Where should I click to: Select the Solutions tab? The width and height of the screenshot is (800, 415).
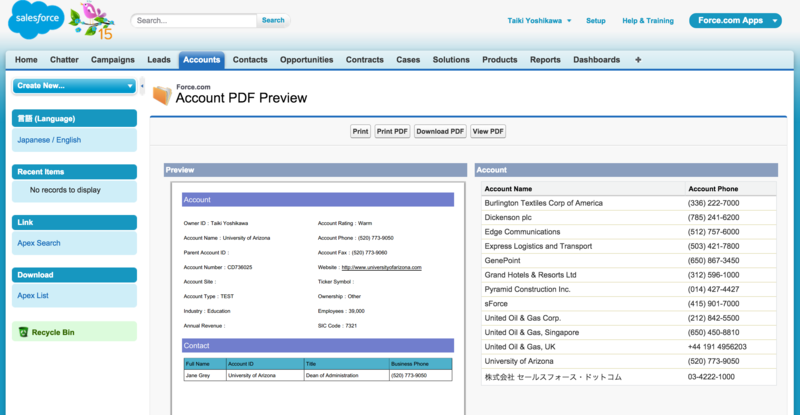click(x=451, y=60)
